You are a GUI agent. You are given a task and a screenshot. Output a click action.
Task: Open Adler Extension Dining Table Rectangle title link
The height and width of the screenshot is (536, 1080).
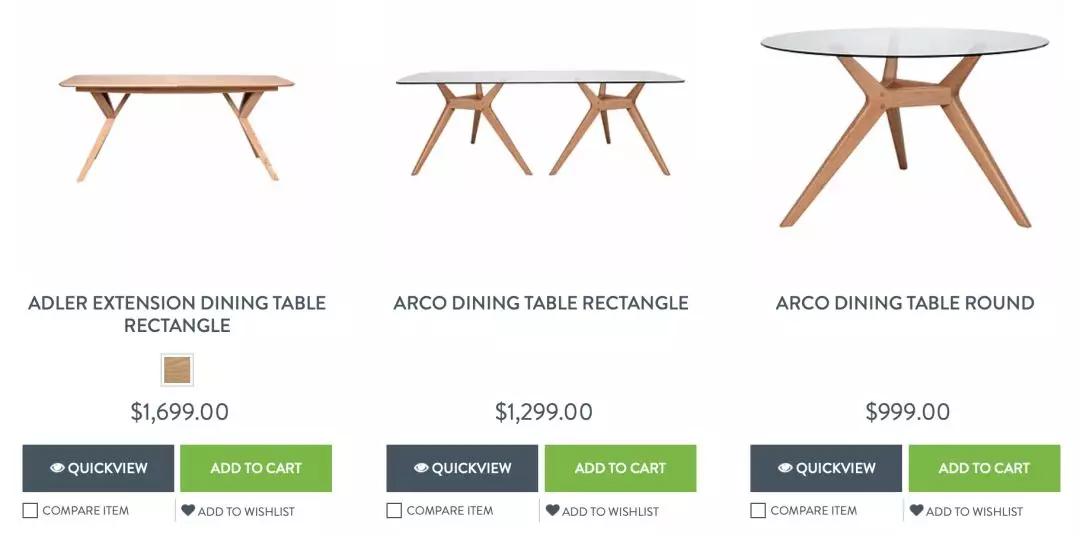coord(177,314)
